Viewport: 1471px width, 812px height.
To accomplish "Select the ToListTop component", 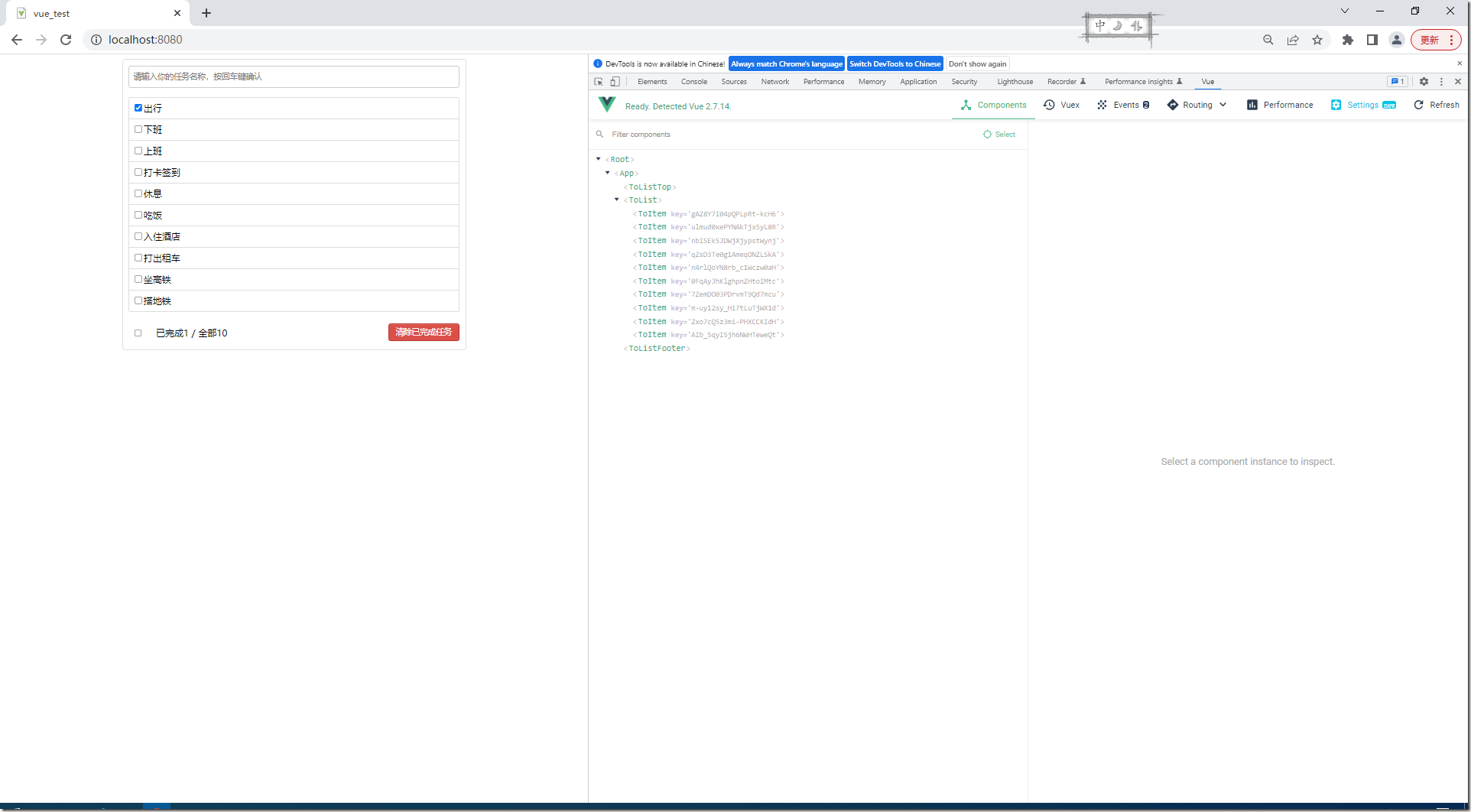I will 650,187.
